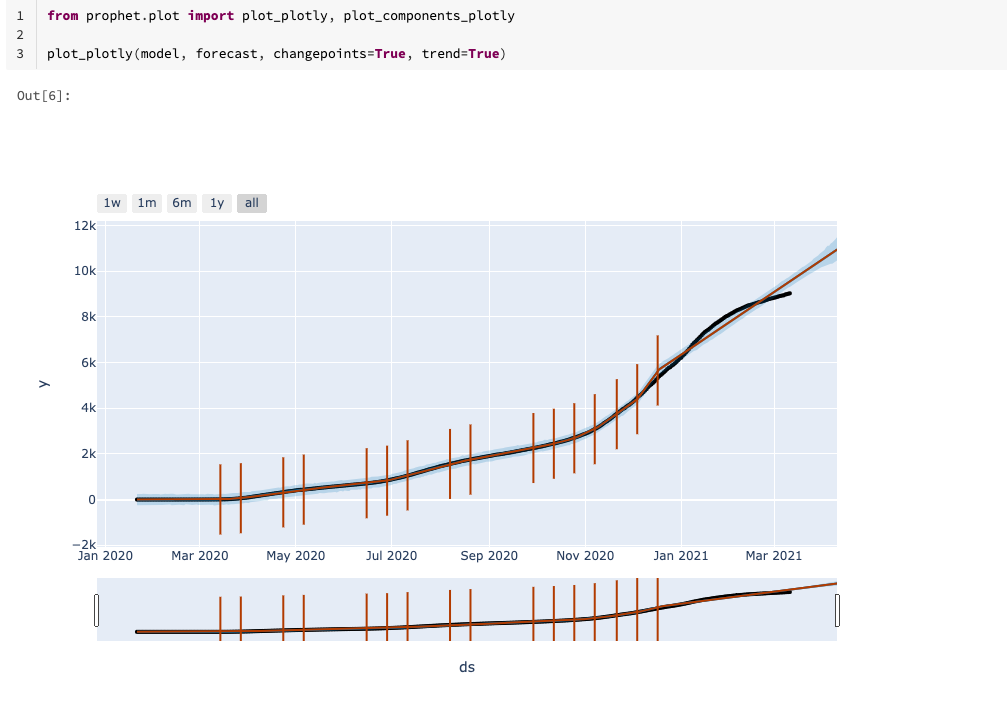Click the 6k y-axis tick label
1007x721 pixels.
click(x=89, y=363)
